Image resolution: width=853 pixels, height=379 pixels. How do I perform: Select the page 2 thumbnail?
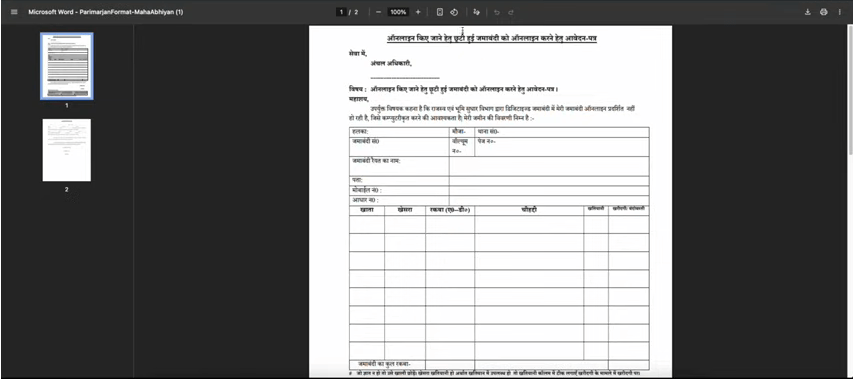tap(67, 150)
